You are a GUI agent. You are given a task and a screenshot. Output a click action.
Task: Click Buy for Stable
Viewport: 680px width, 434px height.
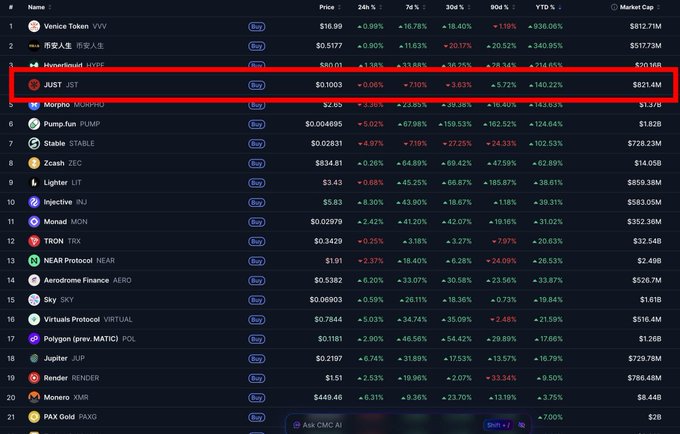coord(257,144)
